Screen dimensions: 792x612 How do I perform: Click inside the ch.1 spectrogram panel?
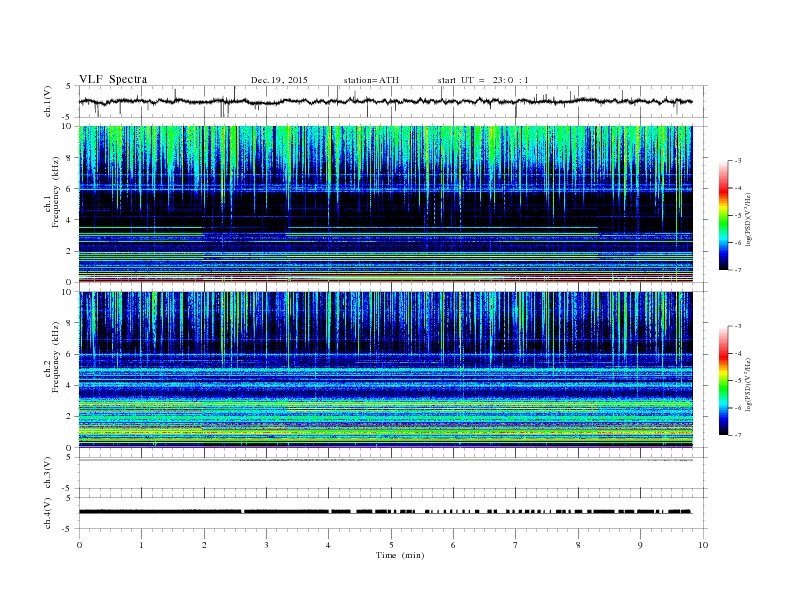[385, 203]
